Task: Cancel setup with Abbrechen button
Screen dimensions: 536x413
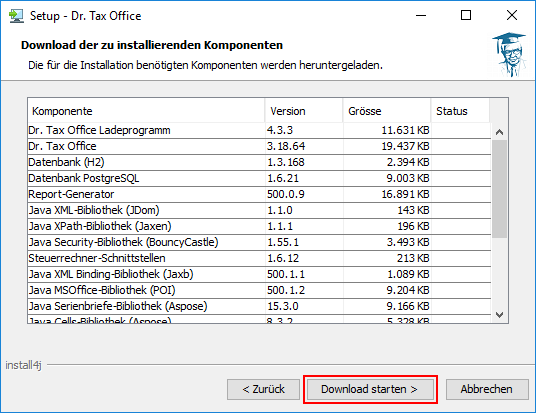Action: point(487,389)
